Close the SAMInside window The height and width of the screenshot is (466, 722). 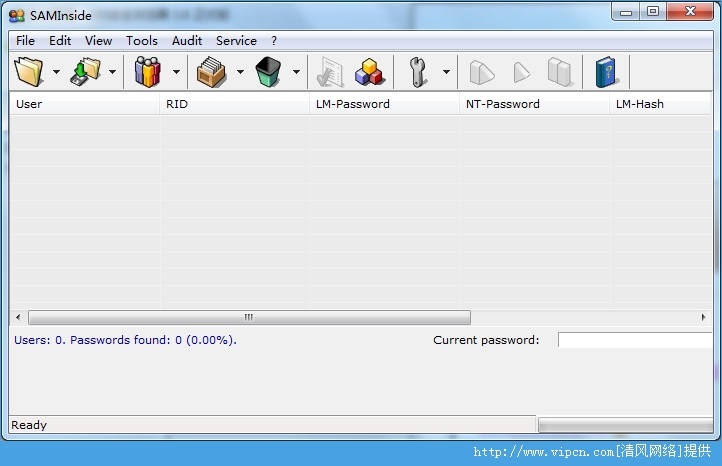[x=690, y=12]
